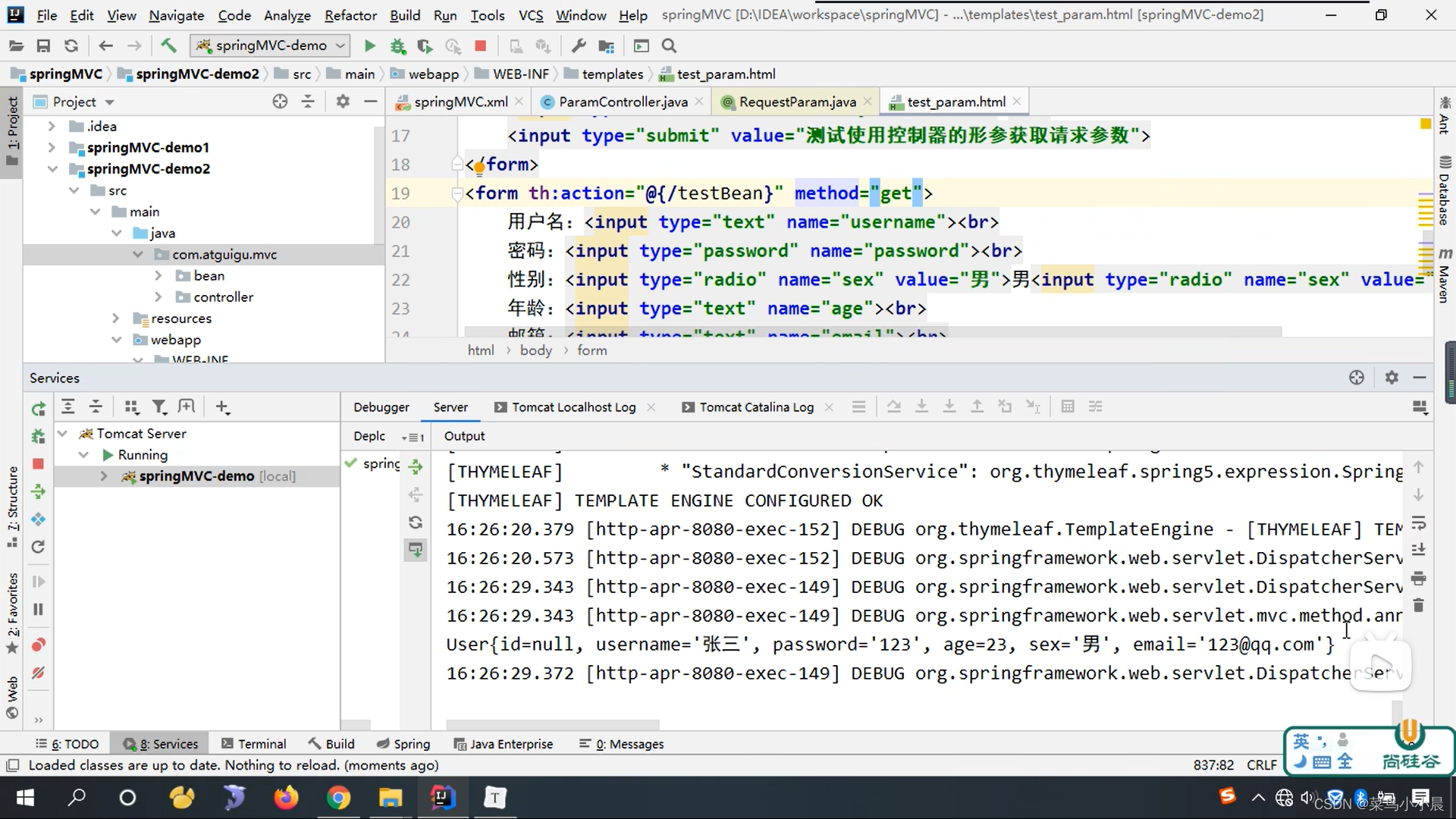Clear console output with trash icon
This screenshot has width=1456, height=819.
1419,606
